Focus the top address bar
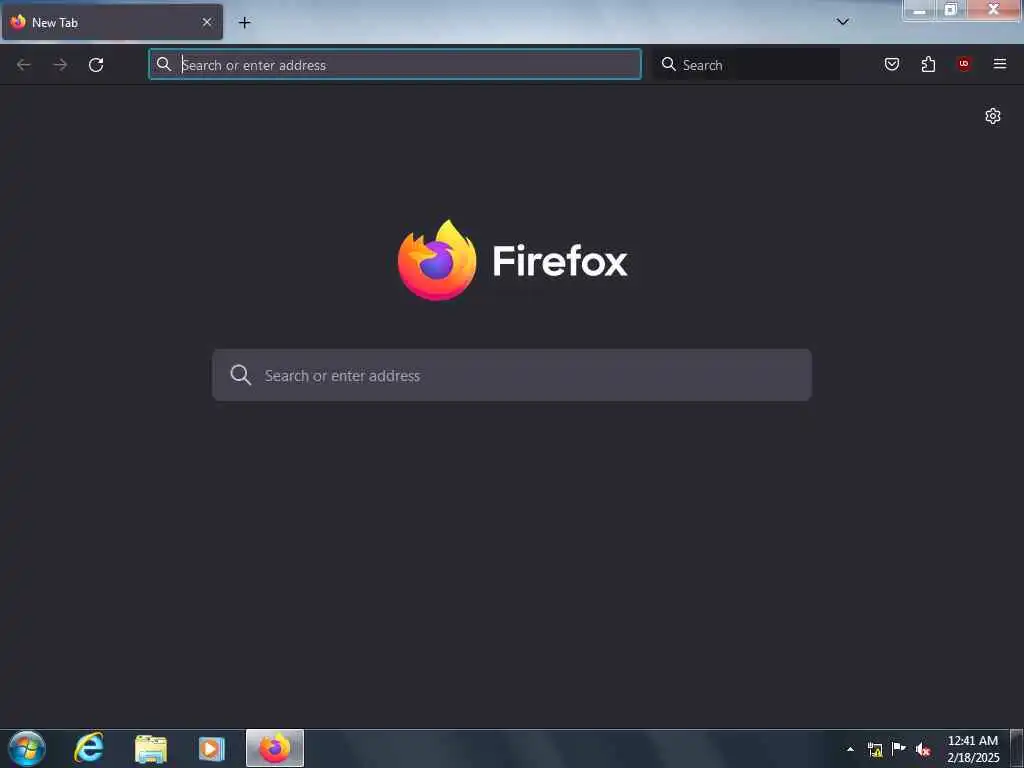 (395, 65)
